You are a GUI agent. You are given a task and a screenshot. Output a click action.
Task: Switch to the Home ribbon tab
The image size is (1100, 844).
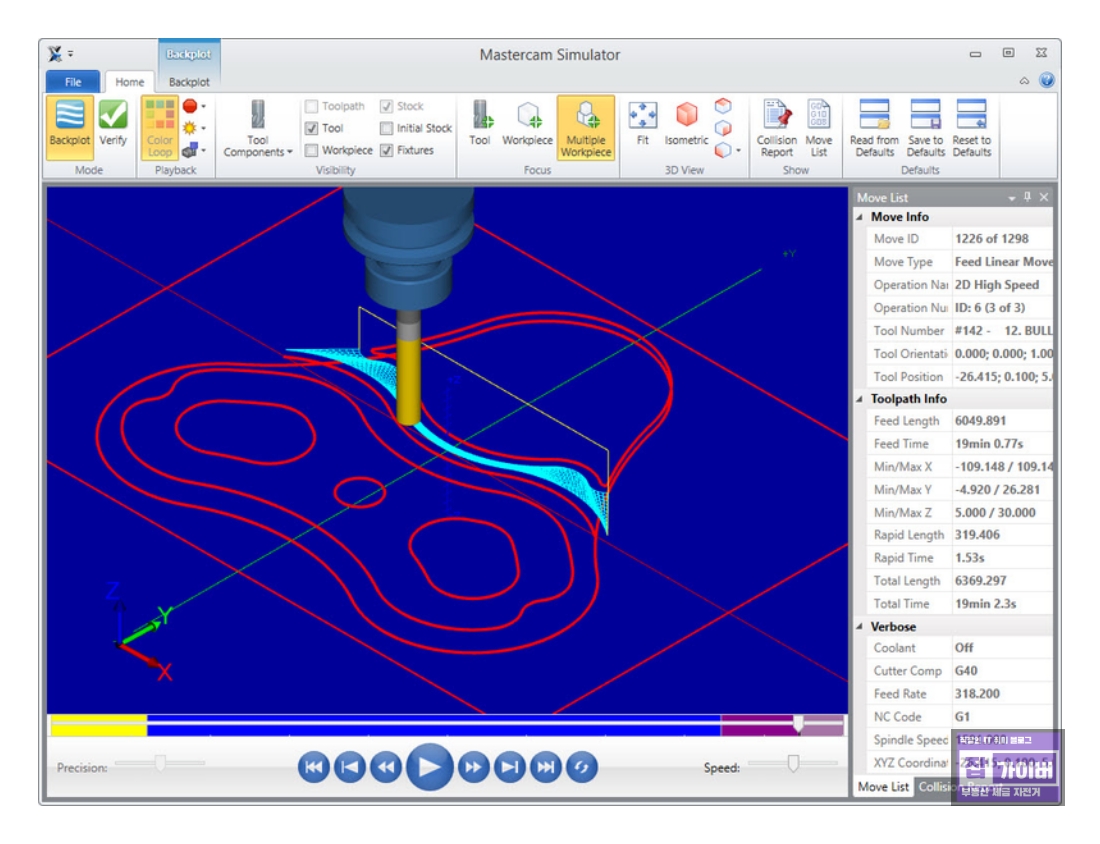point(130,82)
